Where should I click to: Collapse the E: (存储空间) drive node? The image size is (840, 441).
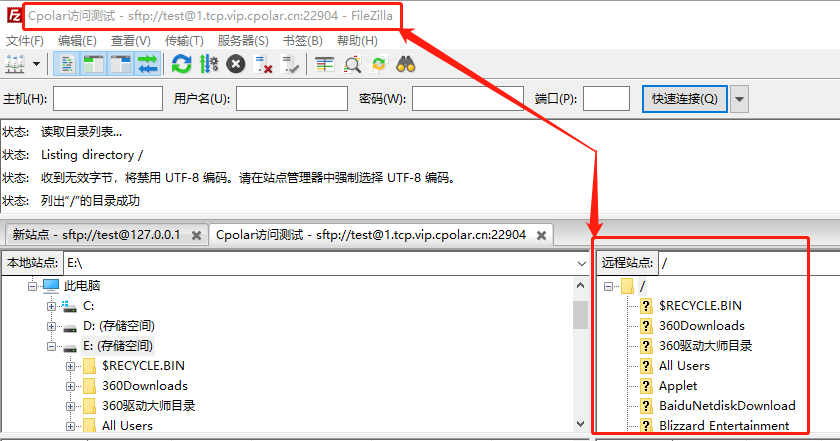coord(51,347)
